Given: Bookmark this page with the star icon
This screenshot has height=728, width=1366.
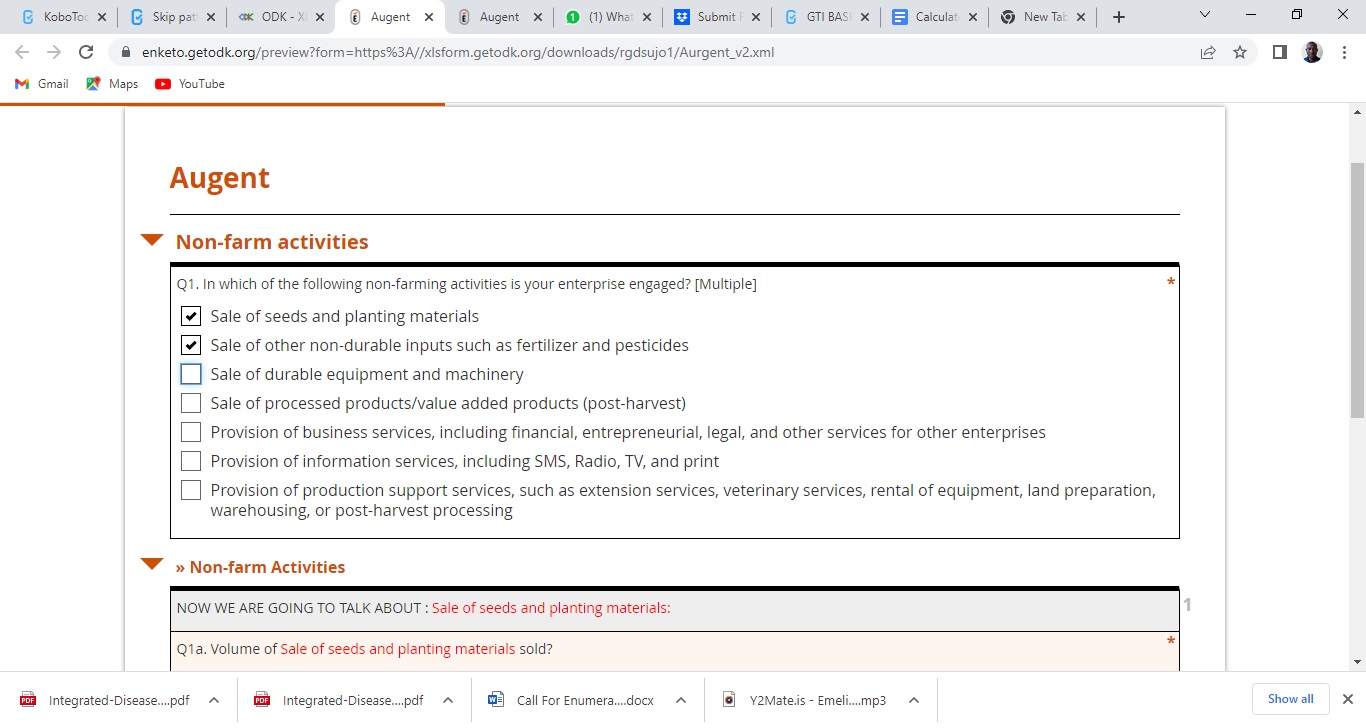Looking at the screenshot, I should tap(1240, 52).
